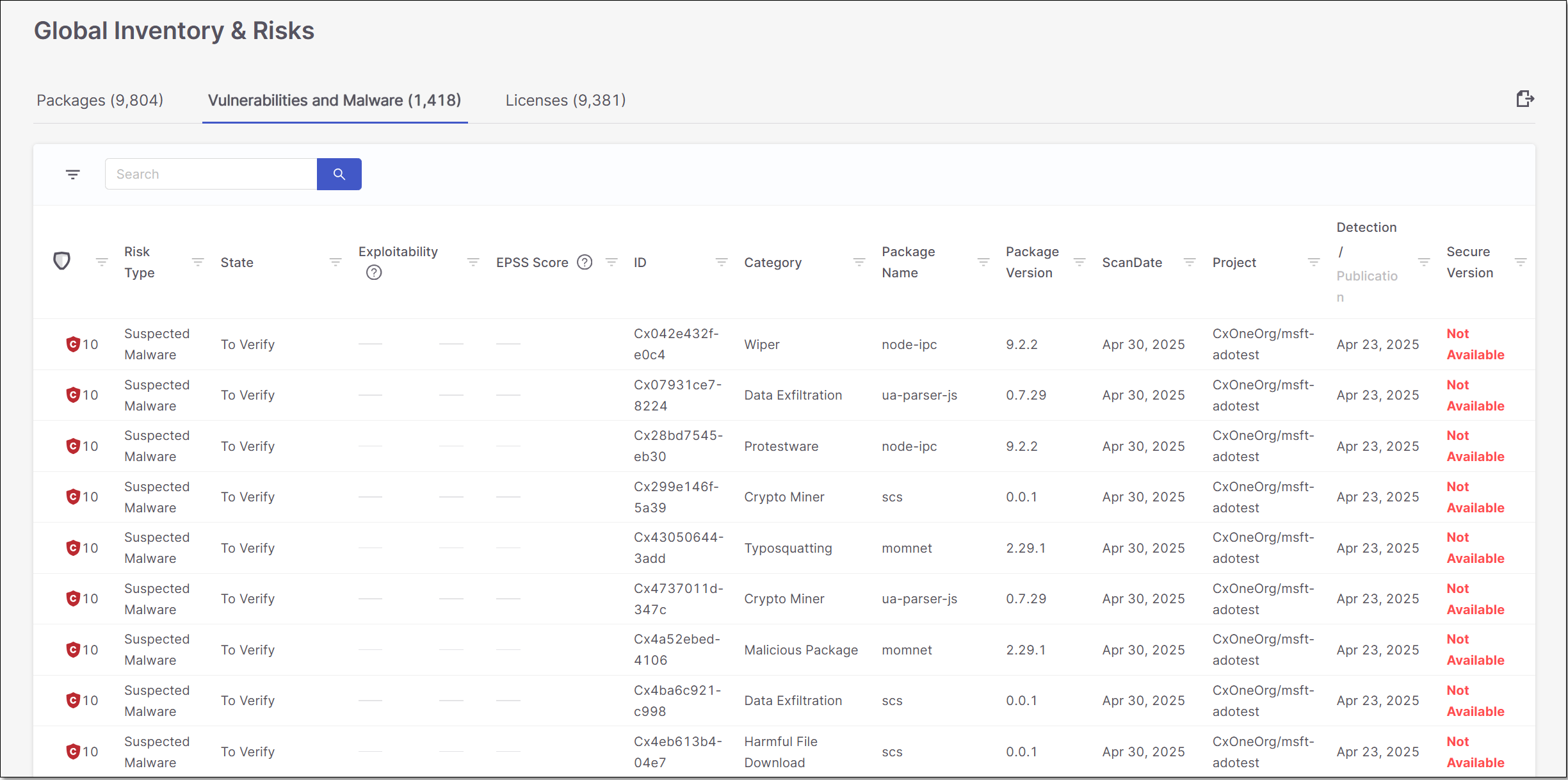Viewport: 1568px width, 780px height.
Task: Click the shield severity column header icon
Action: point(61,261)
